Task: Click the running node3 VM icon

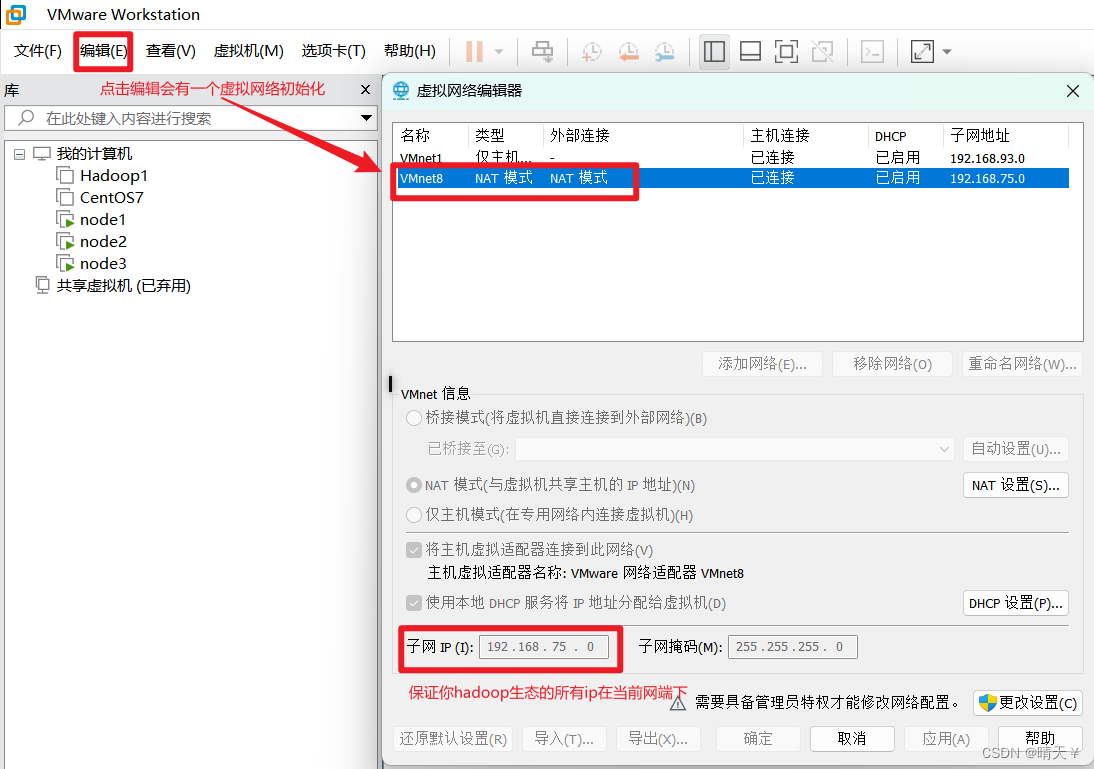Action: [65, 264]
